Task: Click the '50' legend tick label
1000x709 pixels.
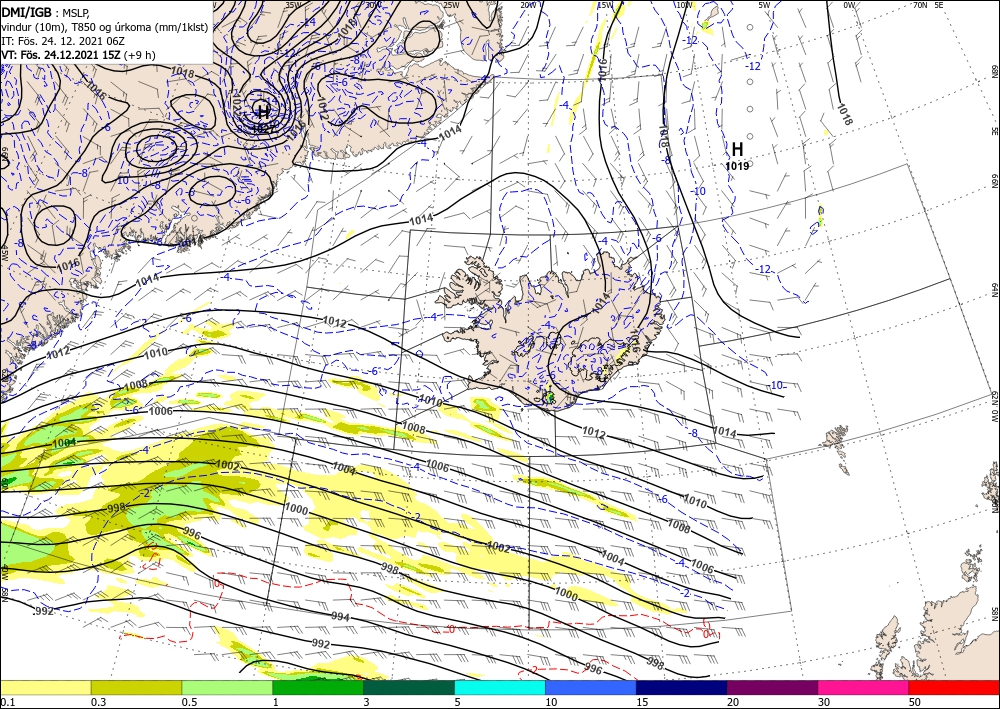Action: [x=915, y=702]
